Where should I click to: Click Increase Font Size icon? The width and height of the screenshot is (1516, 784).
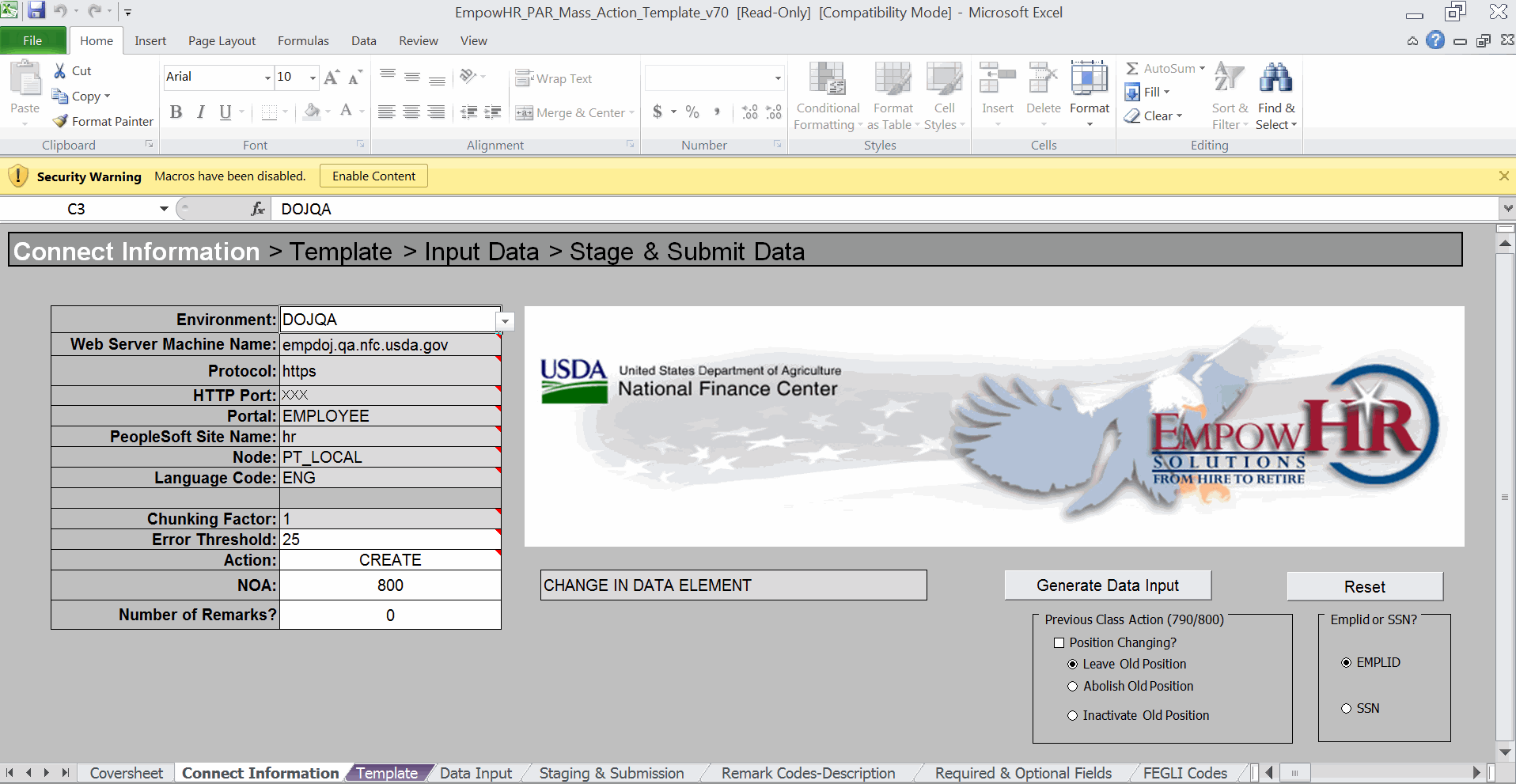pos(332,77)
